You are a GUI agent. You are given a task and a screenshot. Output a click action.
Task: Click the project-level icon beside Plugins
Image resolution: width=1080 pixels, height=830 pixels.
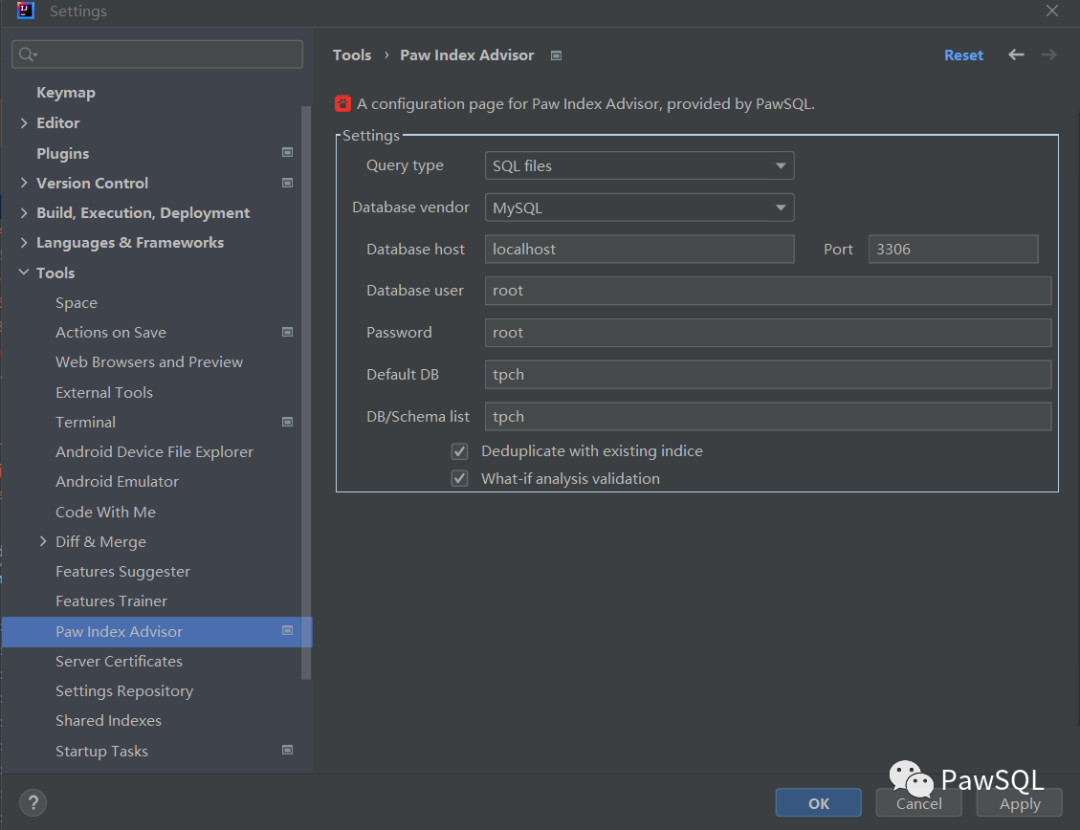coord(287,152)
